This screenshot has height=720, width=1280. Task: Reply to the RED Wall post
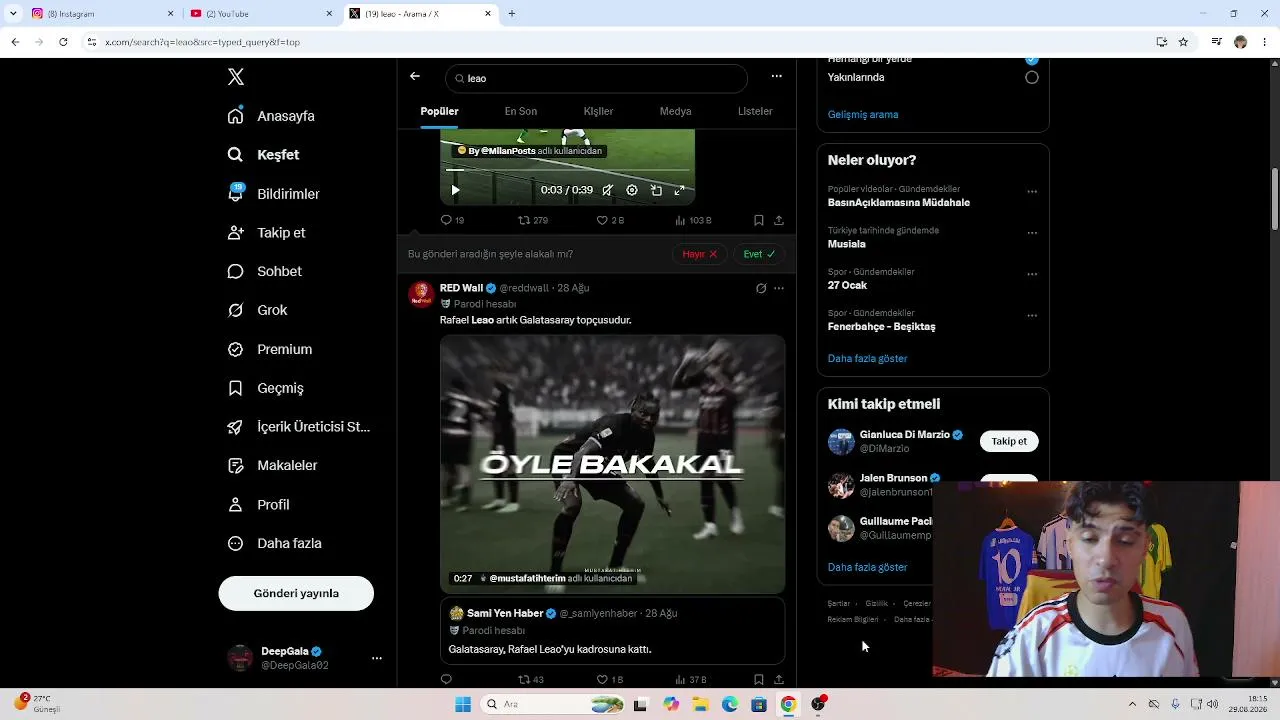(x=446, y=680)
